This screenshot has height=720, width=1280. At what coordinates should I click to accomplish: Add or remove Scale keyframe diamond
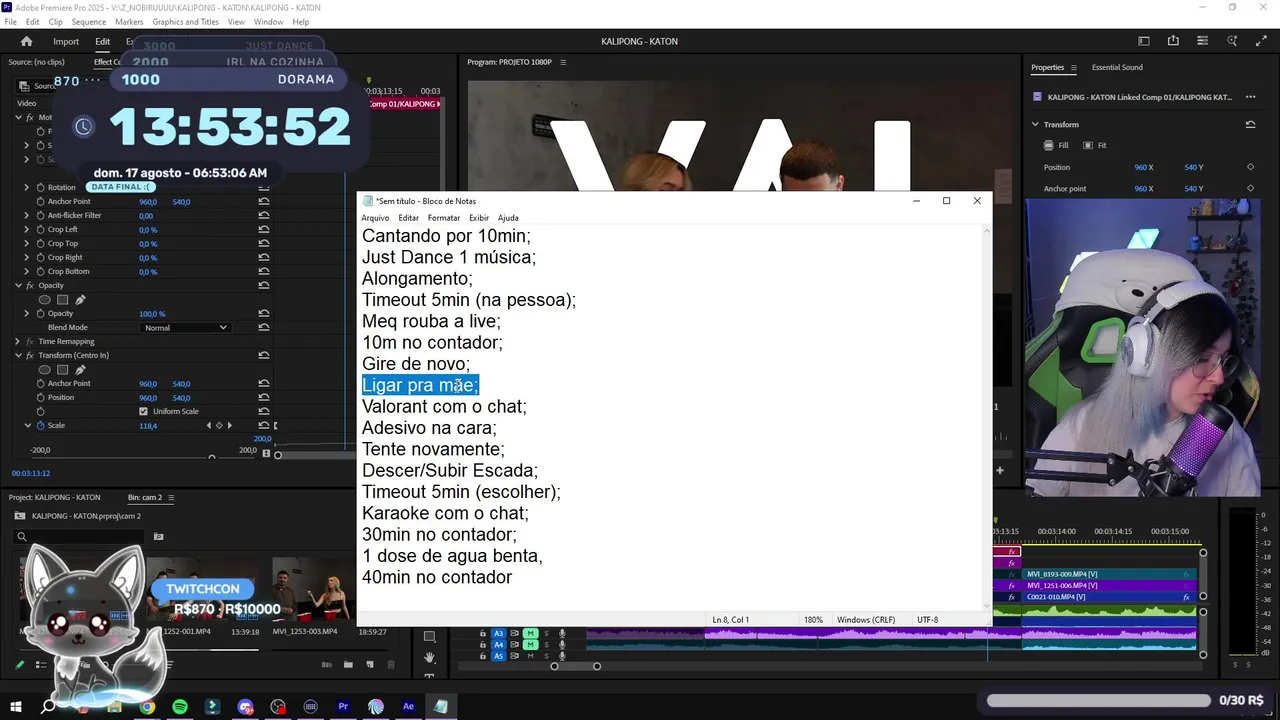click(219, 426)
